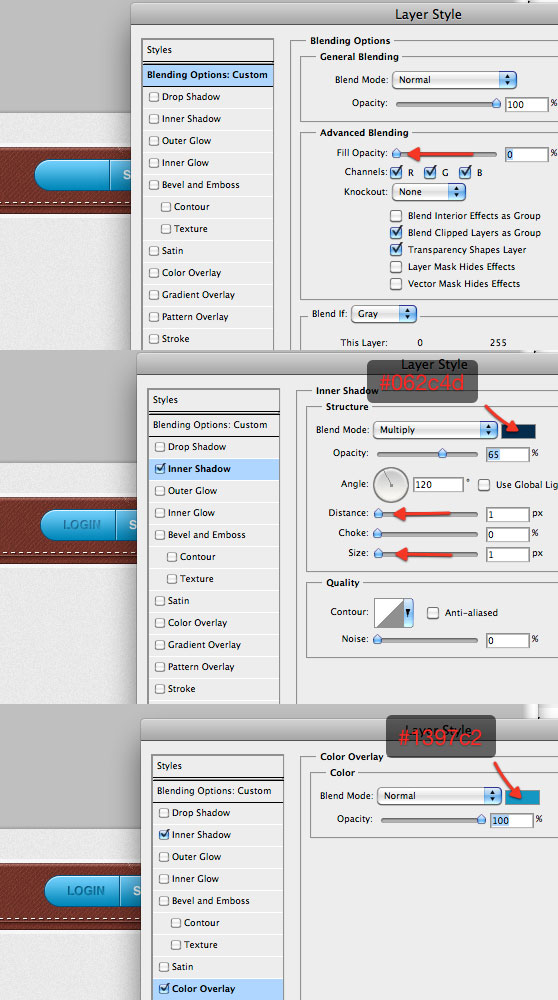Check Gradient Overlay in the Advanced Blending dialog
Screen dimensions: 558x1000
pyautogui.click(x=154, y=295)
